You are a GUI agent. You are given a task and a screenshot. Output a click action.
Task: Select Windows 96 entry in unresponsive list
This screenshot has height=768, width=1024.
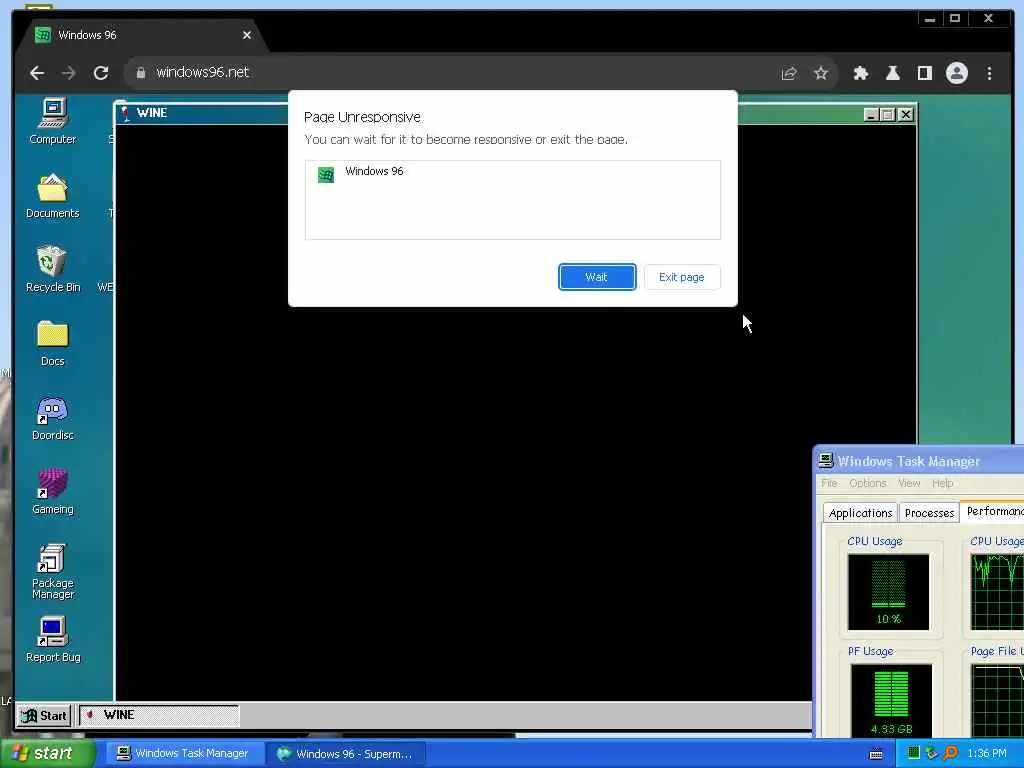click(512, 172)
